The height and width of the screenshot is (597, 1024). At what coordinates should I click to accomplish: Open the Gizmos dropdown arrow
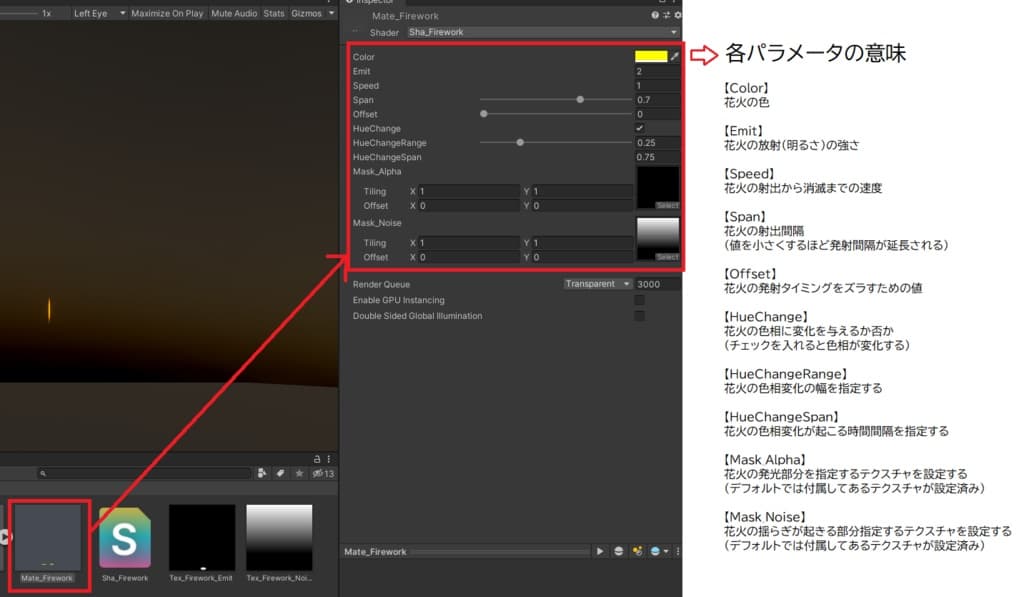331,13
